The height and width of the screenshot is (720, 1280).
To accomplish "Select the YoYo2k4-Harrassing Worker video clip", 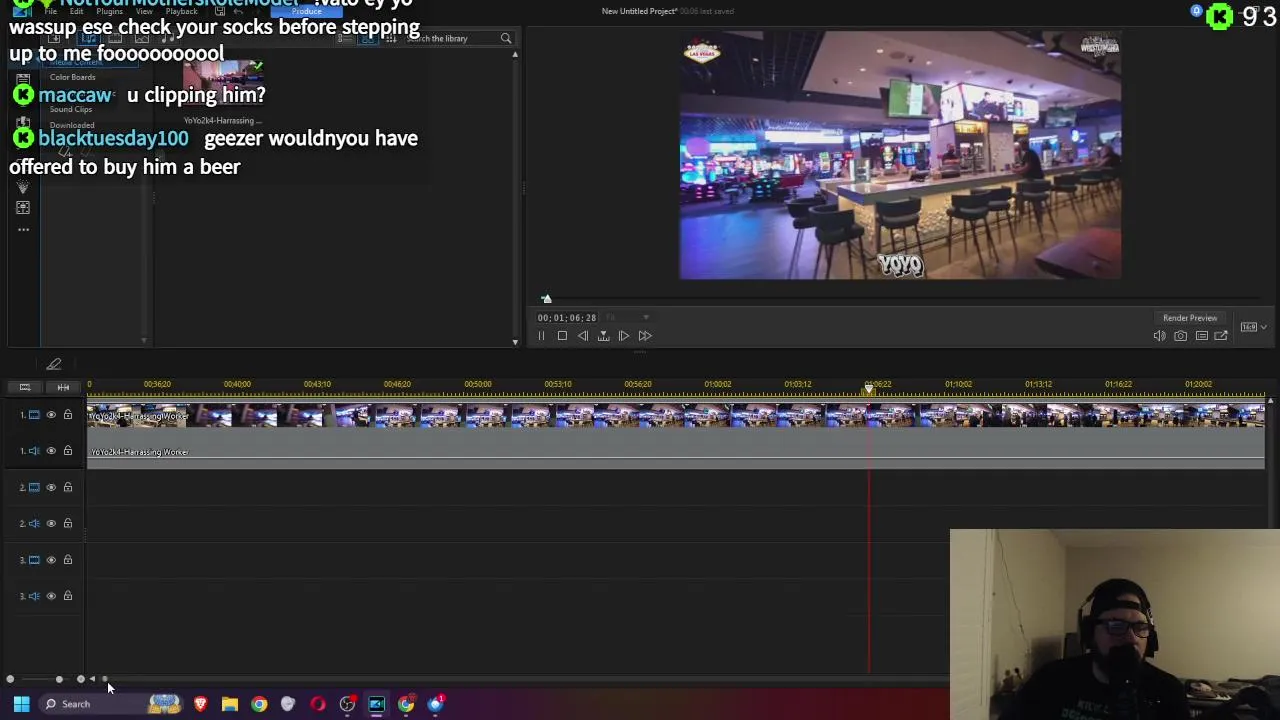I will pos(676,415).
